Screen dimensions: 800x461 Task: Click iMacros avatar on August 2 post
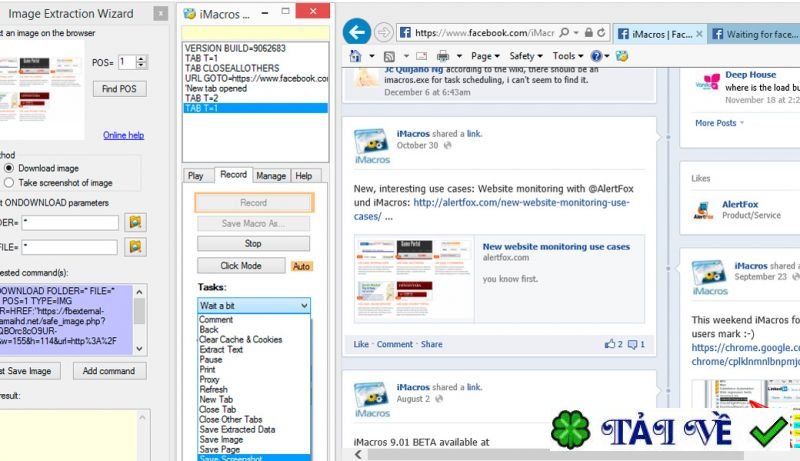(x=371, y=395)
